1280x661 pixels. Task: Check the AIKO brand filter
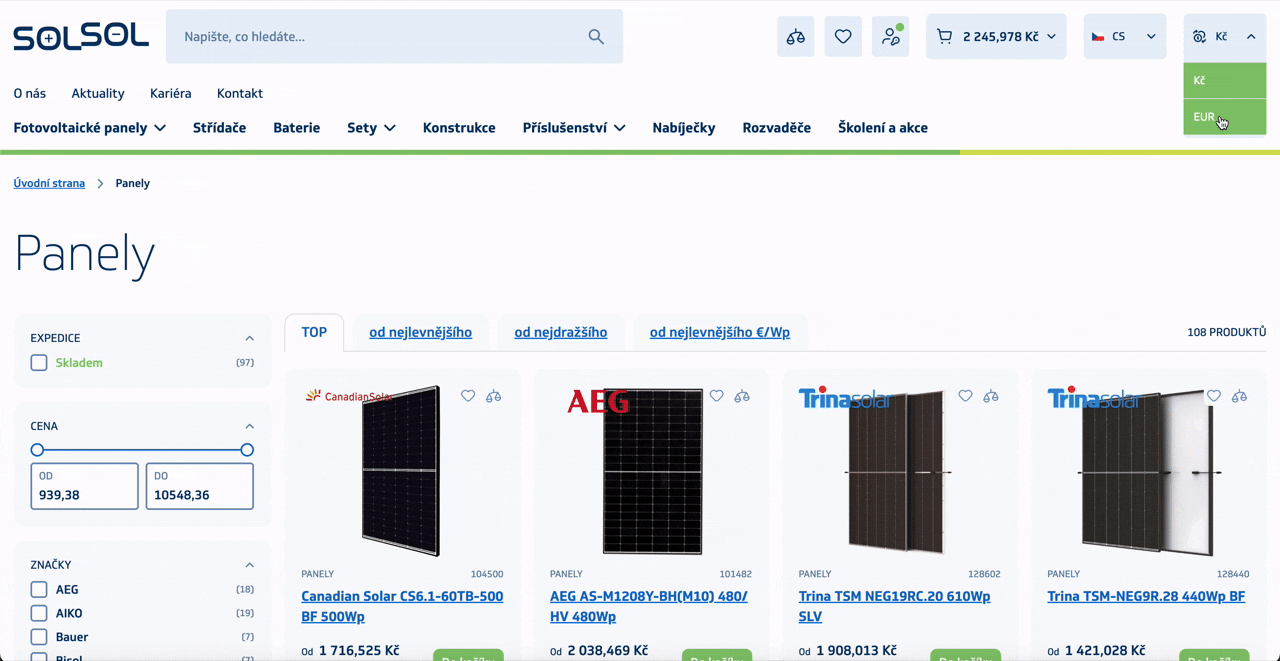[39, 613]
